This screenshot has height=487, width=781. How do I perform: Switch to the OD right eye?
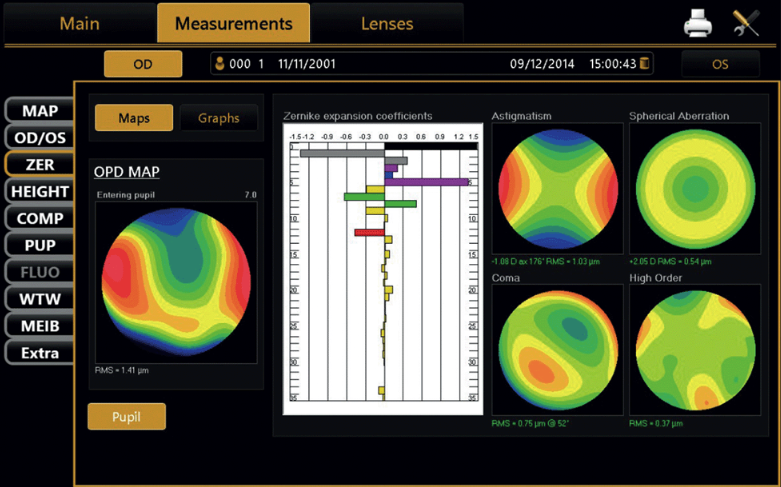[143, 64]
